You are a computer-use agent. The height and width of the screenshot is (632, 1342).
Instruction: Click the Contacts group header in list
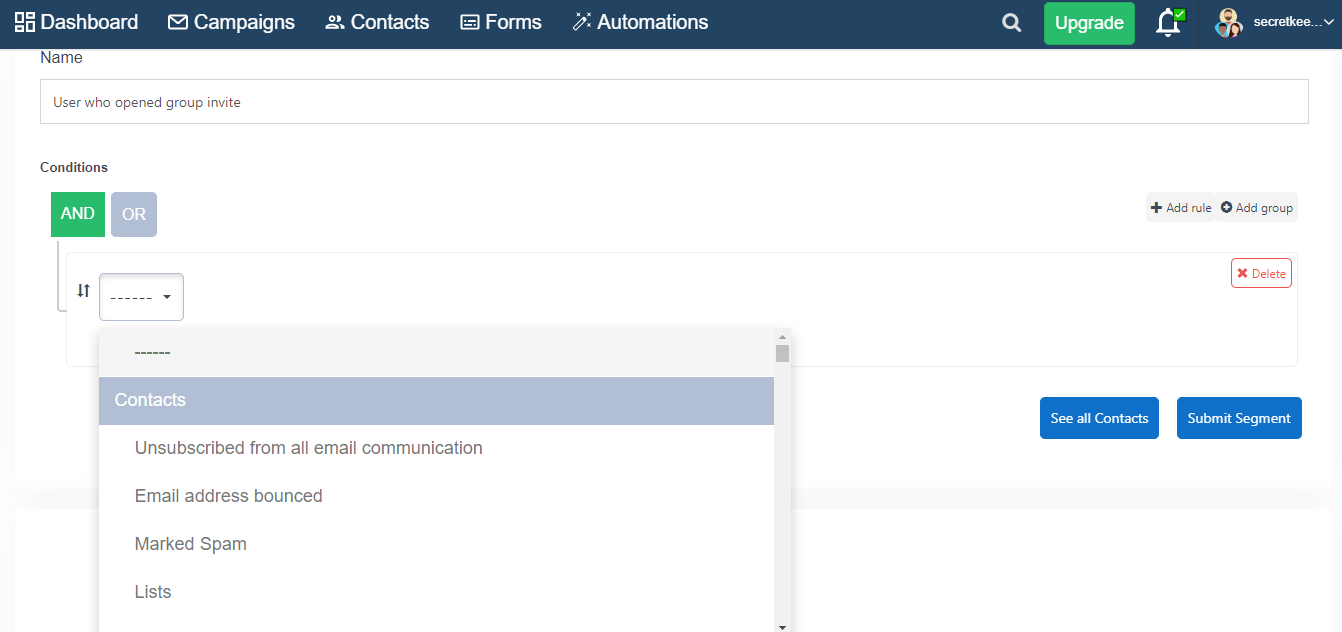pyautogui.click(x=436, y=400)
